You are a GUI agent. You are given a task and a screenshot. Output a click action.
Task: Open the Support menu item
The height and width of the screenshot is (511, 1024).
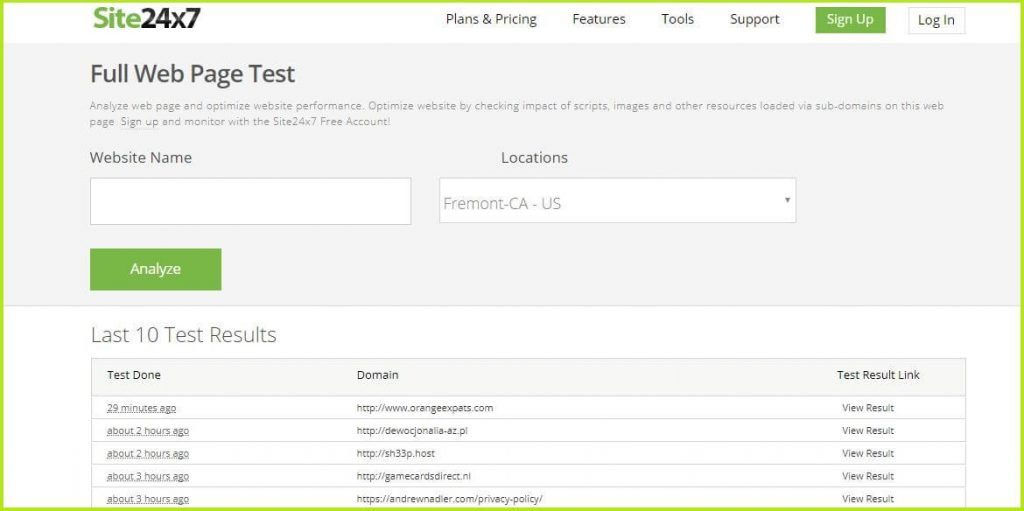754,20
